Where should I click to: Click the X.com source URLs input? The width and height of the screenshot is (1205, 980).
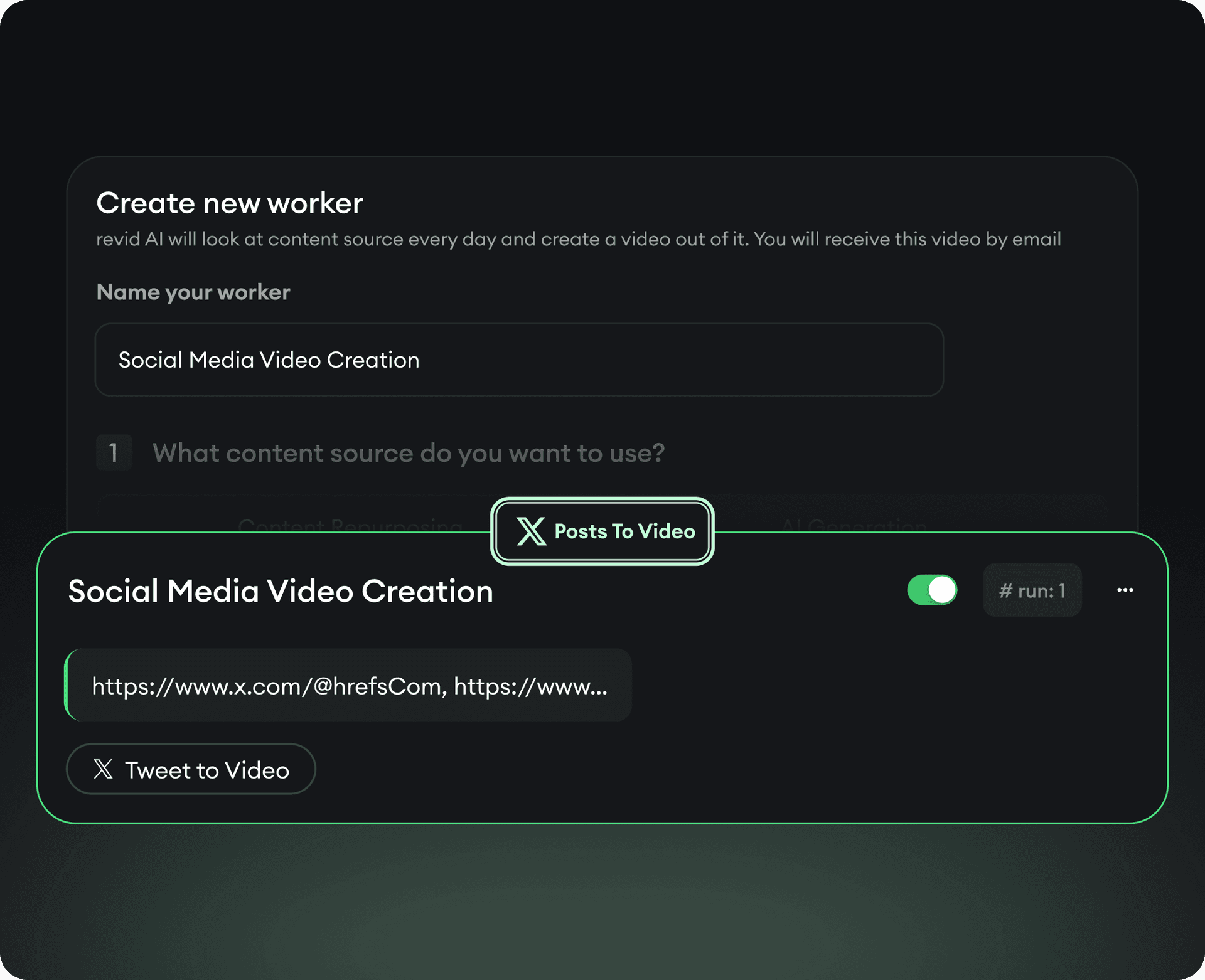pos(349,685)
